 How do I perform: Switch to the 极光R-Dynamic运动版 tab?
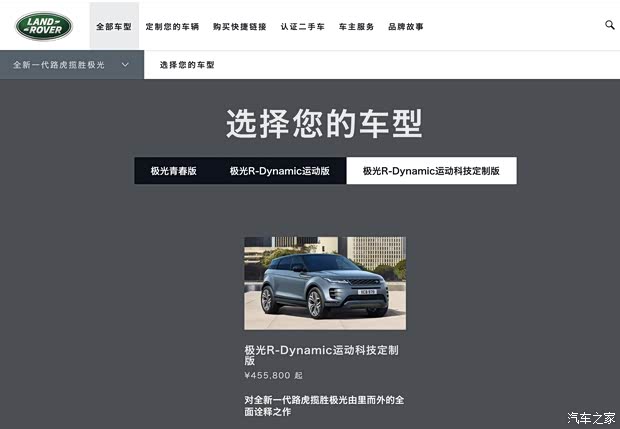pyautogui.click(x=280, y=171)
